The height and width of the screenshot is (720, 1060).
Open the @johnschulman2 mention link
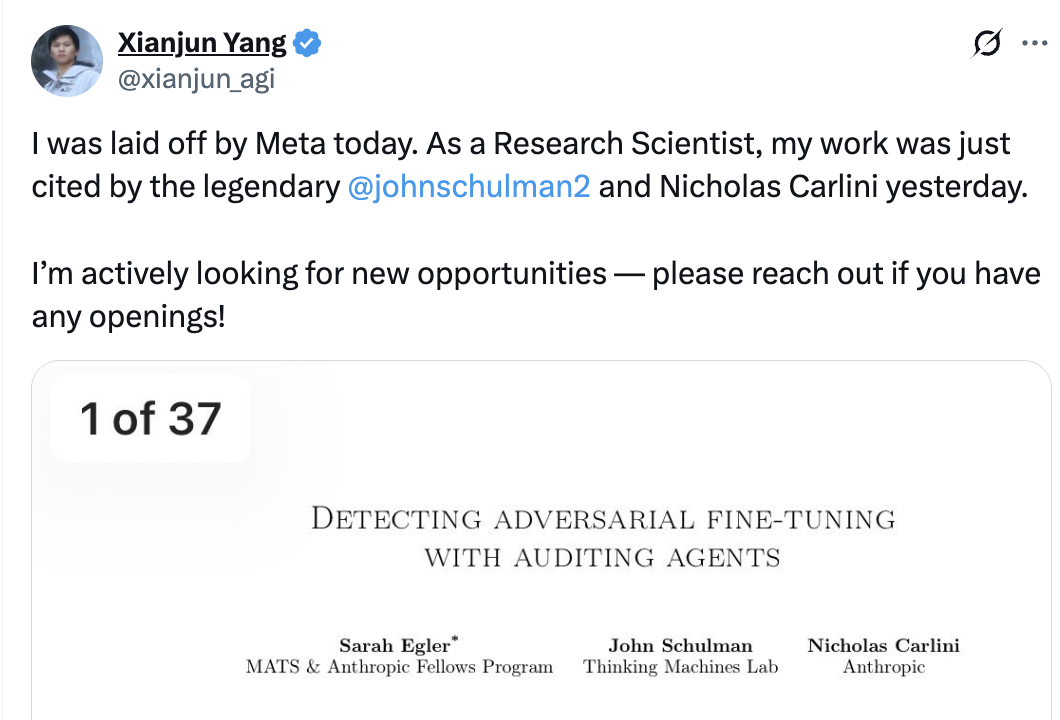[x=468, y=187]
